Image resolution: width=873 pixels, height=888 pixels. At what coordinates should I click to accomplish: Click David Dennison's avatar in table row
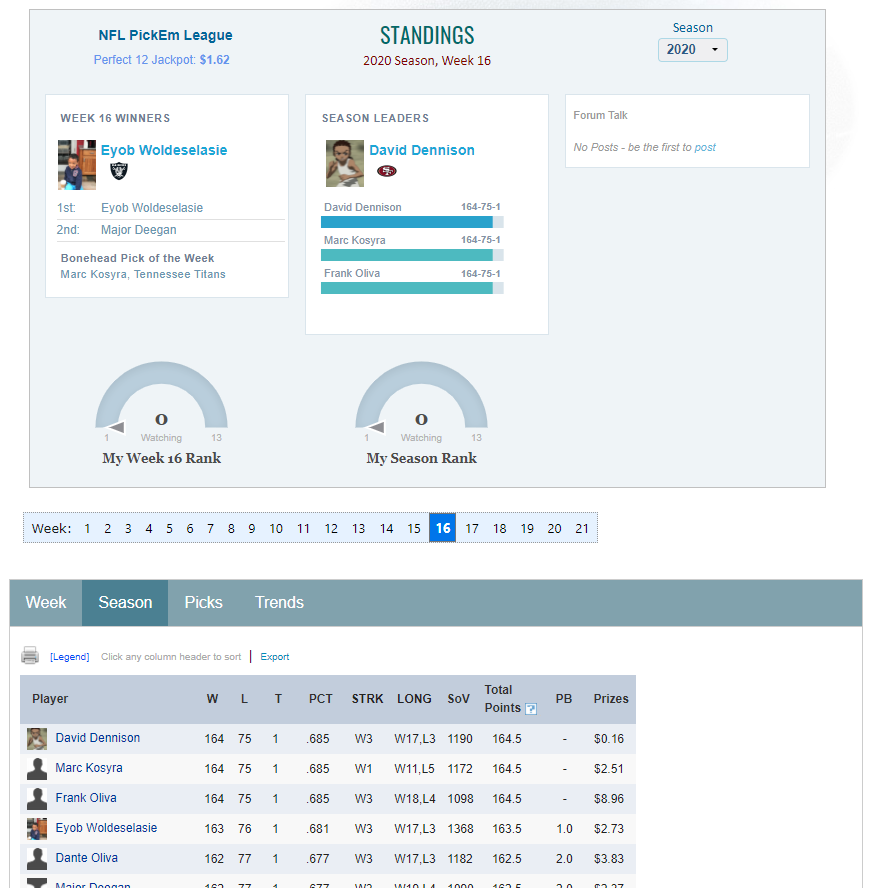37,739
